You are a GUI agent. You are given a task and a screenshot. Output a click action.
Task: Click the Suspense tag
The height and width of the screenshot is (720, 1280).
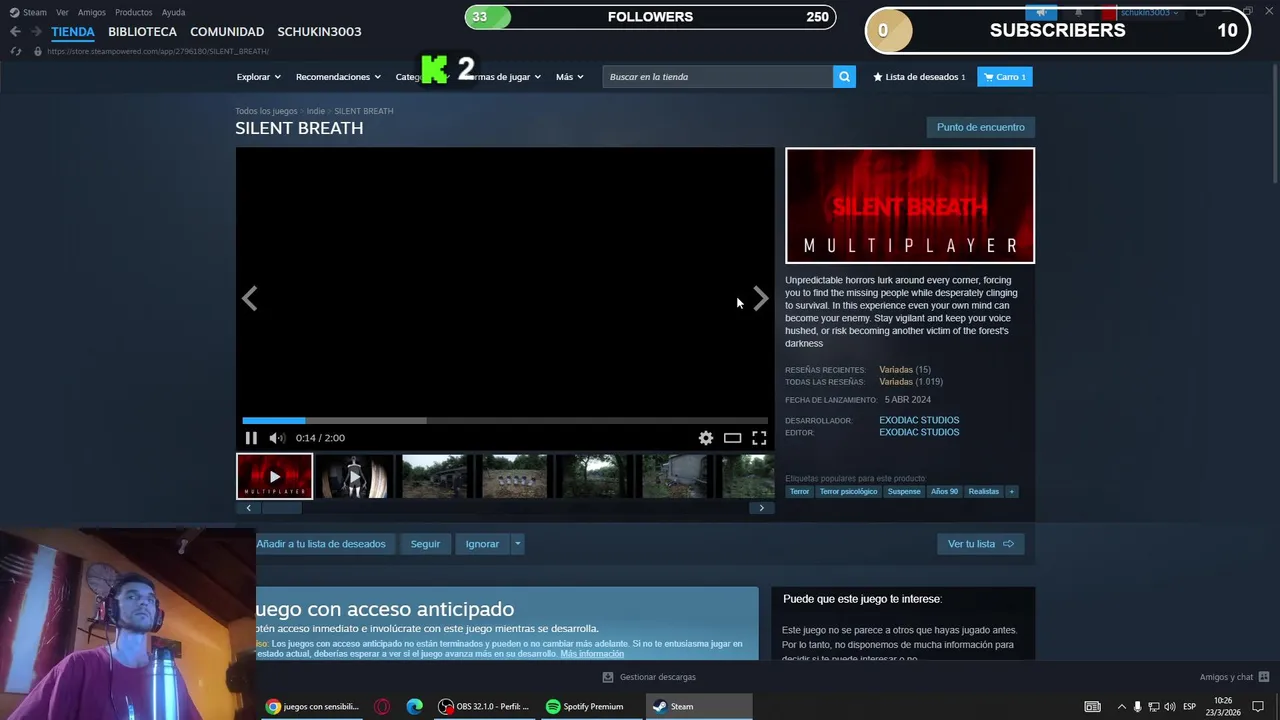tap(904, 491)
